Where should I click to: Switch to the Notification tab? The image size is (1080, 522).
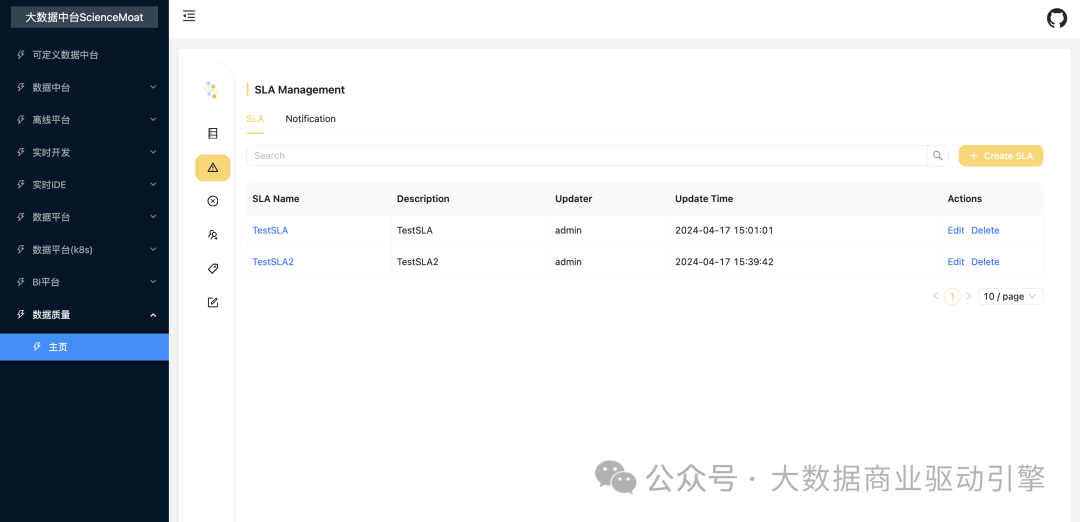tap(310, 119)
